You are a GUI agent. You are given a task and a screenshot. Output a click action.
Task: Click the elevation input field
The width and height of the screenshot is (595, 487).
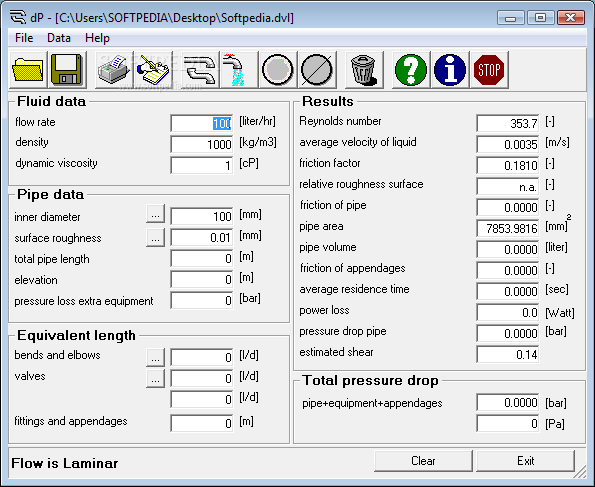pos(202,279)
